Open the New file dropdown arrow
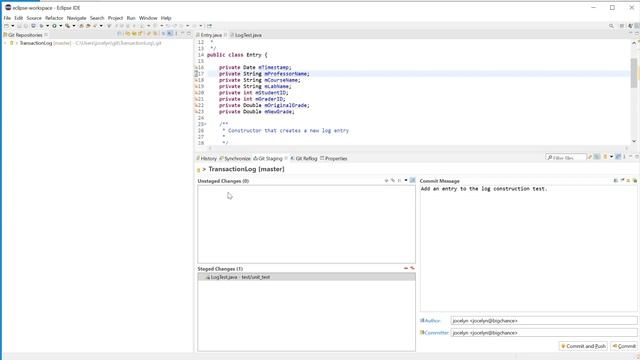Screen dimensions: 640x360 [x=13, y=26]
